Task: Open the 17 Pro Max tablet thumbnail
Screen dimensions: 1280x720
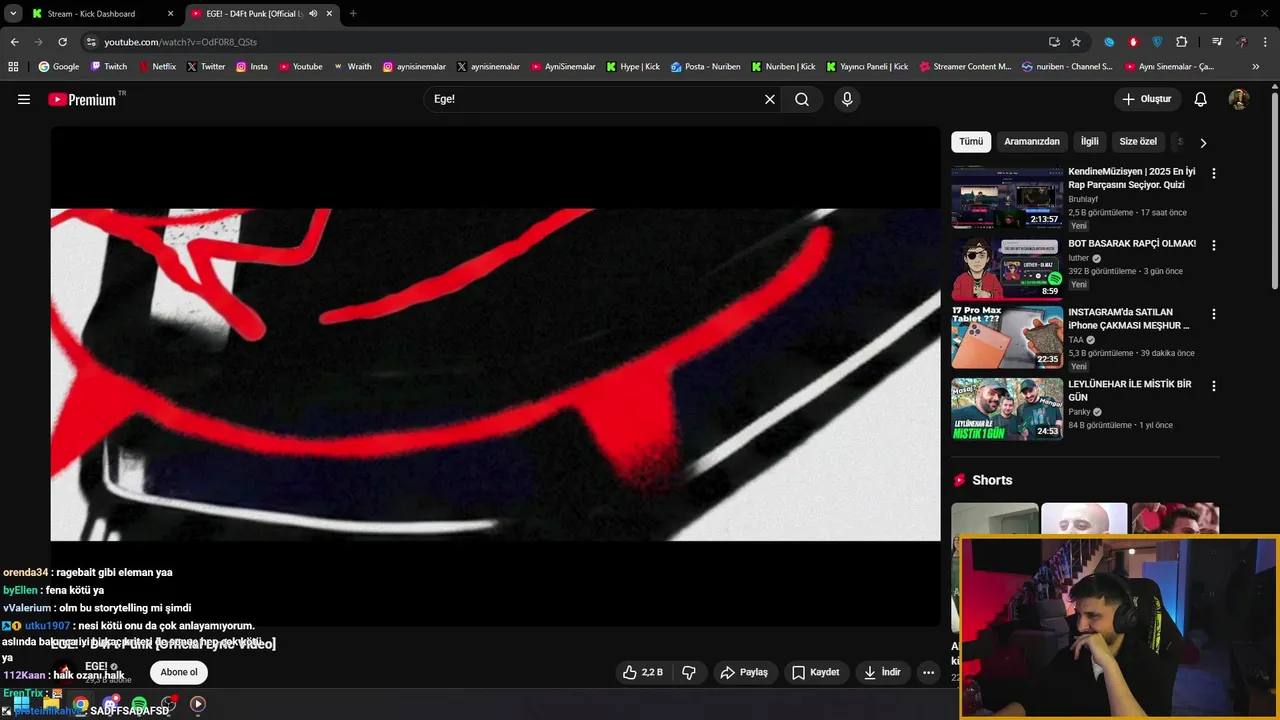Action: [x=1007, y=338]
